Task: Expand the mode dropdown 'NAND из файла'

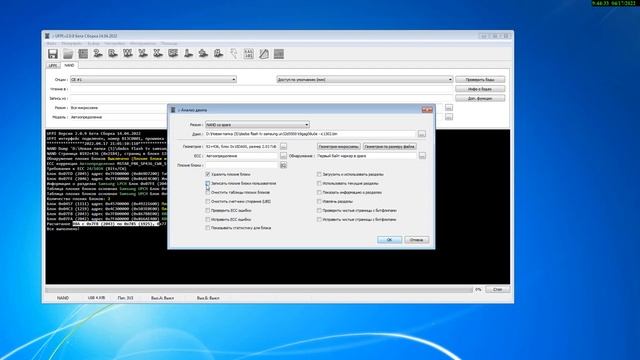Action: click(257, 124)
